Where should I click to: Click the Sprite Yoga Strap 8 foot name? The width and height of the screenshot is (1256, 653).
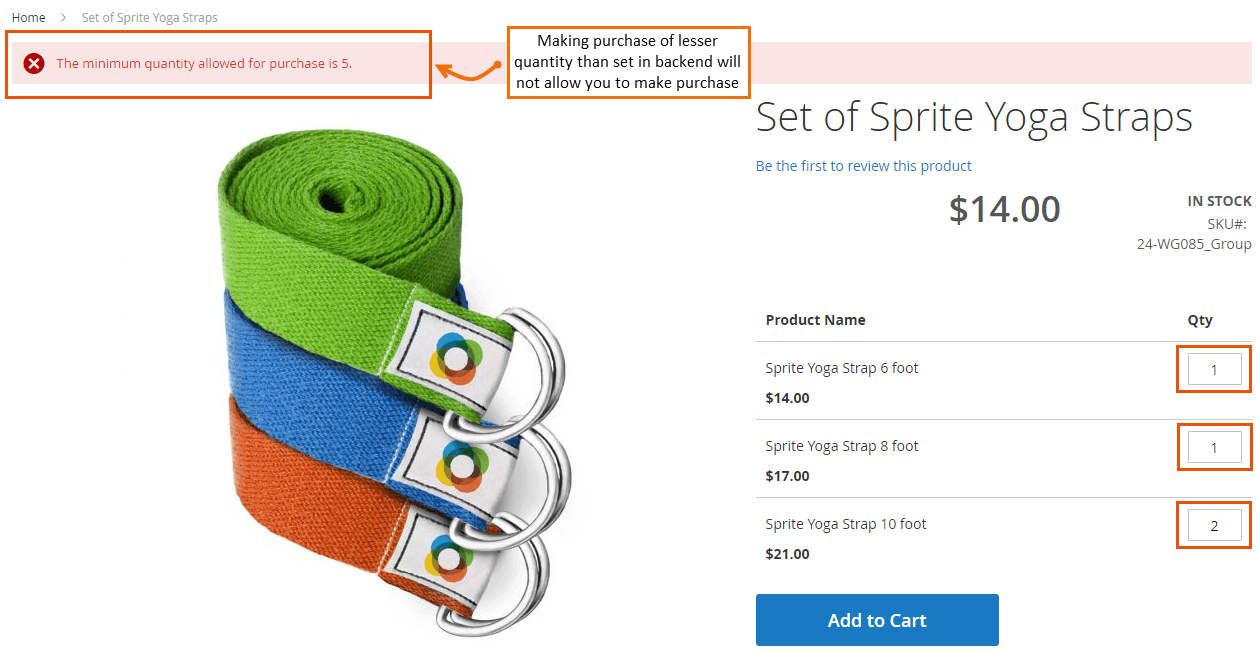[841, 446]
